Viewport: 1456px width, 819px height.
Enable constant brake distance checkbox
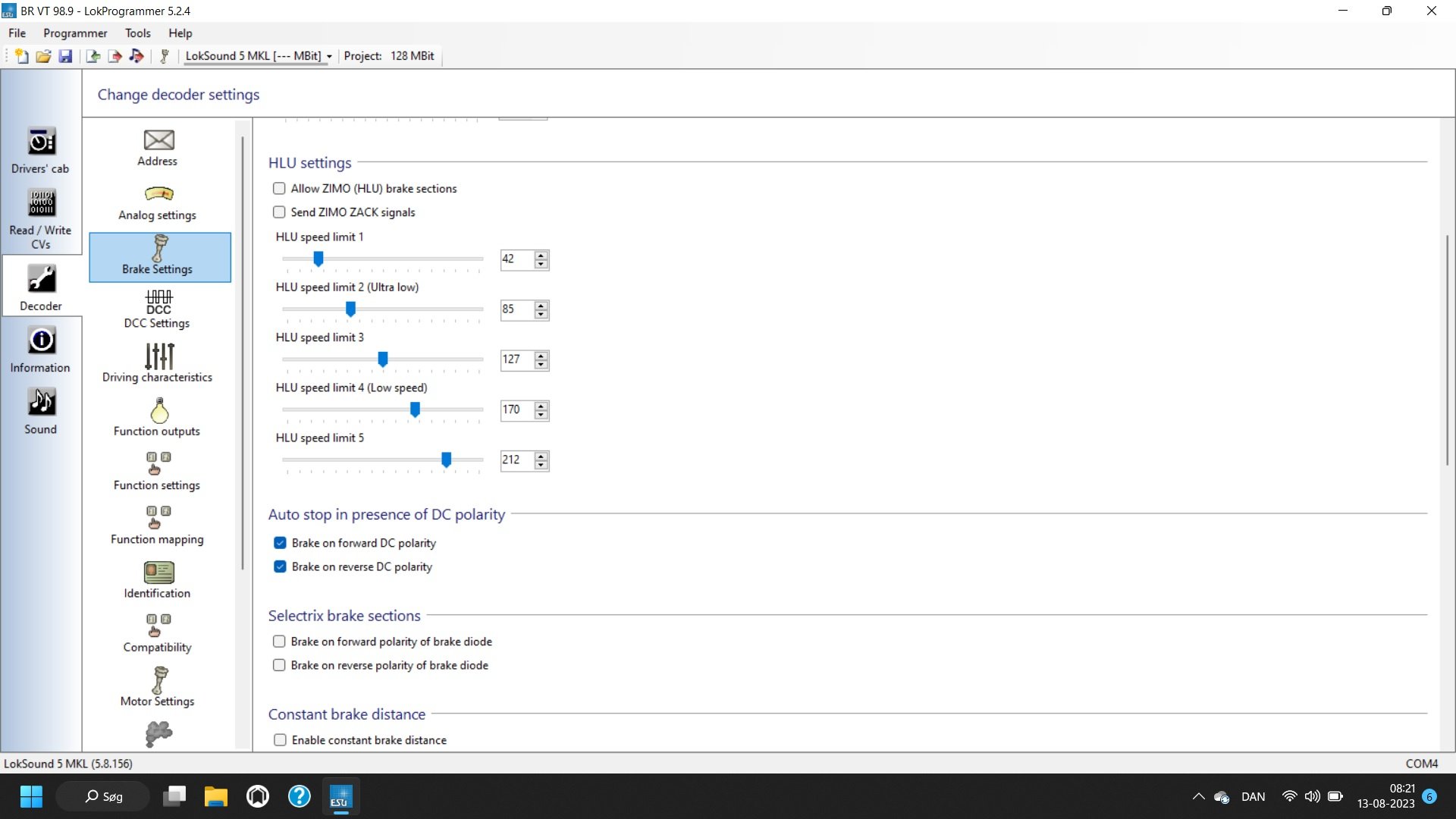click(x=280, y=740)
